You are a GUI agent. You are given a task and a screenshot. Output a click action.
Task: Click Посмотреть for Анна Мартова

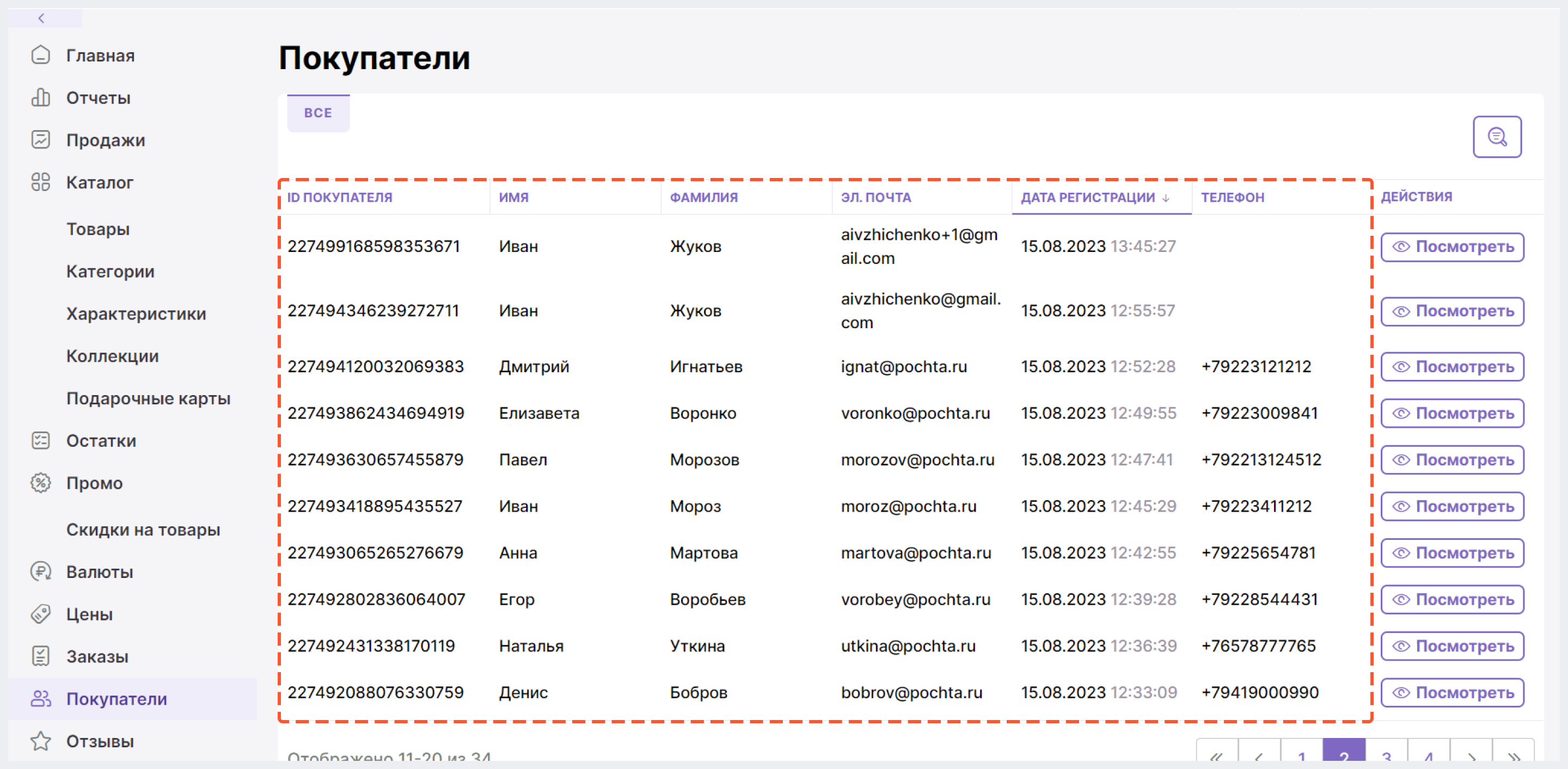[x=1453, y=553]
